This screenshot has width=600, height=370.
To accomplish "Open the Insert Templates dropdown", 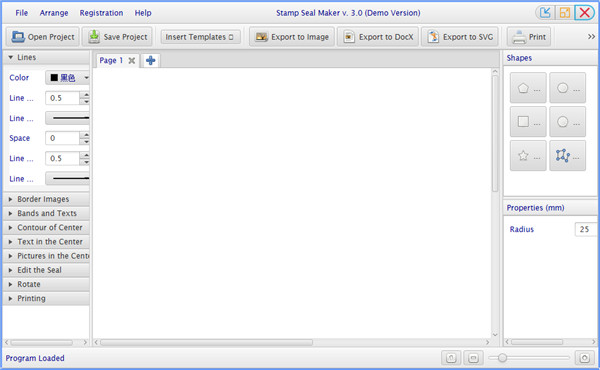I will click(x=201, y=37).
